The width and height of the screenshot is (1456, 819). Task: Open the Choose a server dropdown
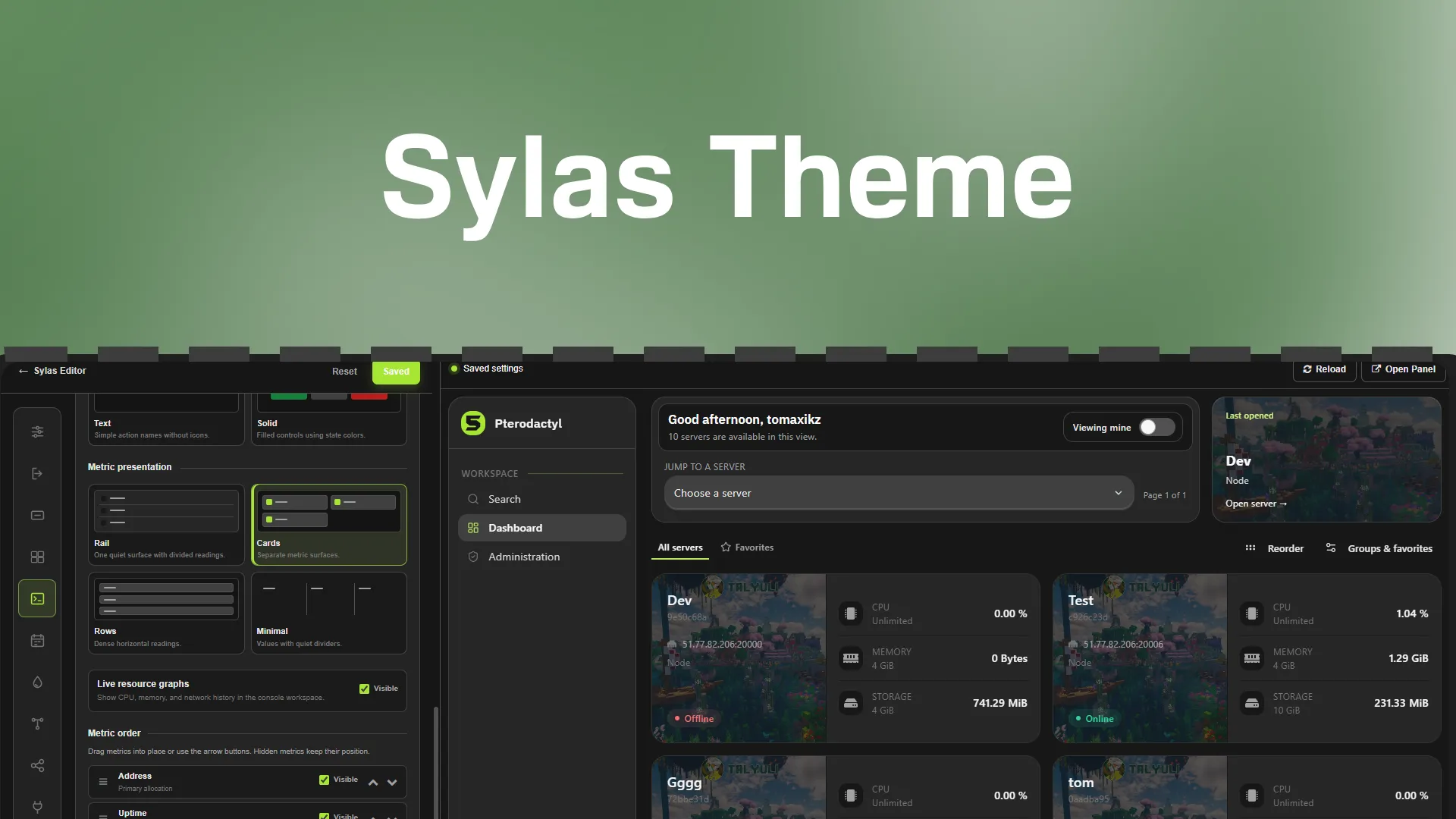point(899,493)
